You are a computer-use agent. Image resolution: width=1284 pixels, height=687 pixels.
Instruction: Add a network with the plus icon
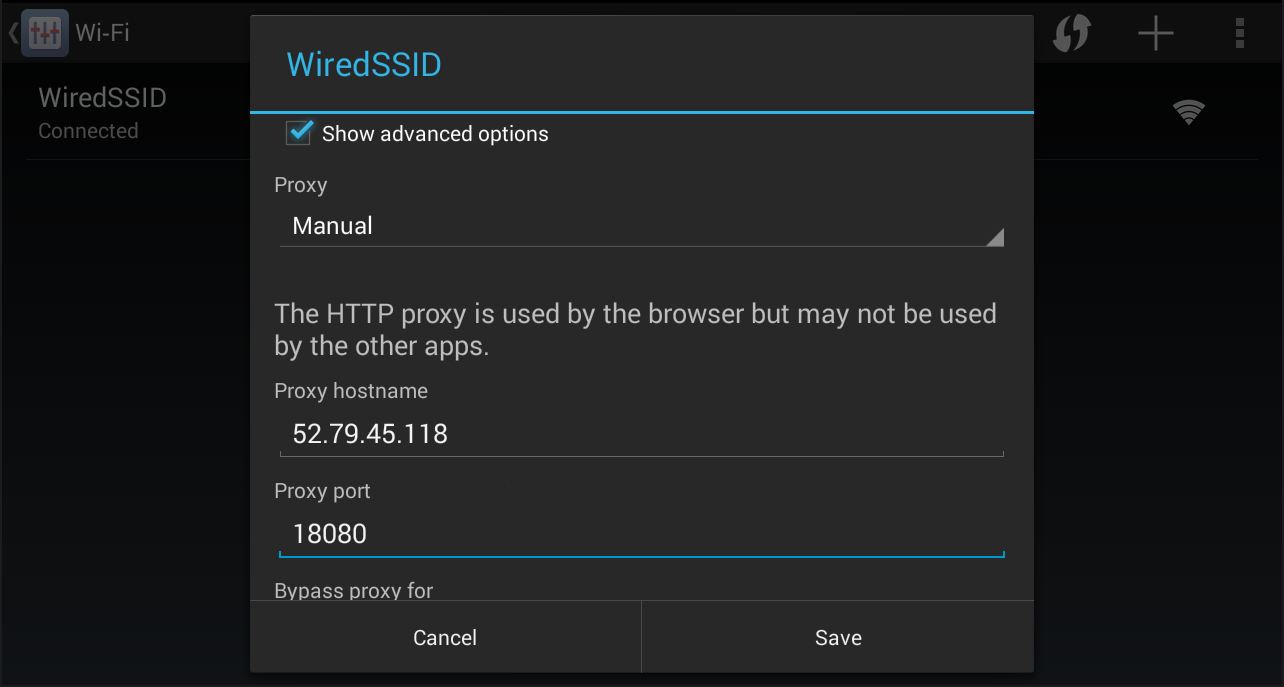1155,34
